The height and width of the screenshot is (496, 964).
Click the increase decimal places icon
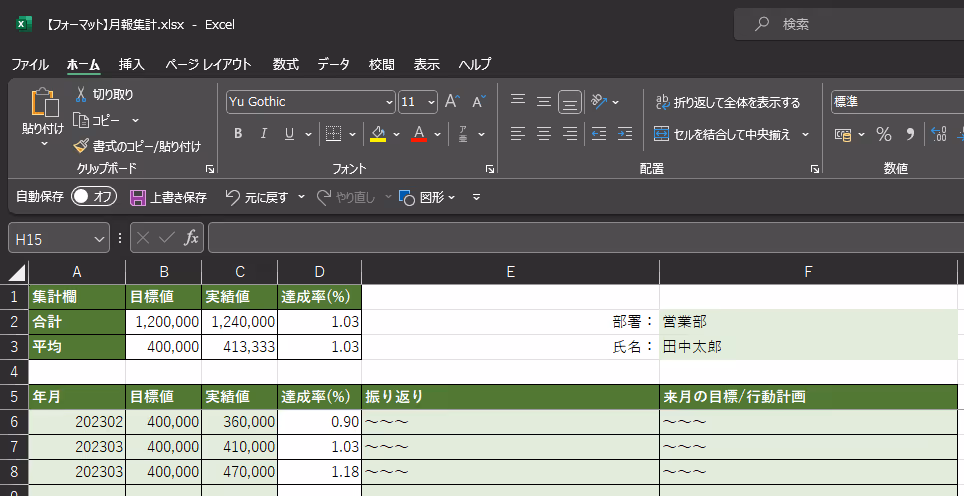(x=938, y=135)
